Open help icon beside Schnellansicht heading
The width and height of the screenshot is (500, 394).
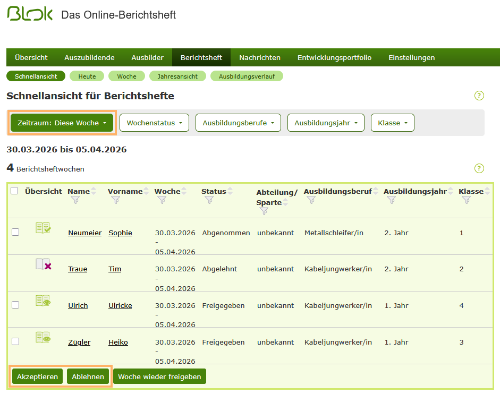(x=479, y=96)
